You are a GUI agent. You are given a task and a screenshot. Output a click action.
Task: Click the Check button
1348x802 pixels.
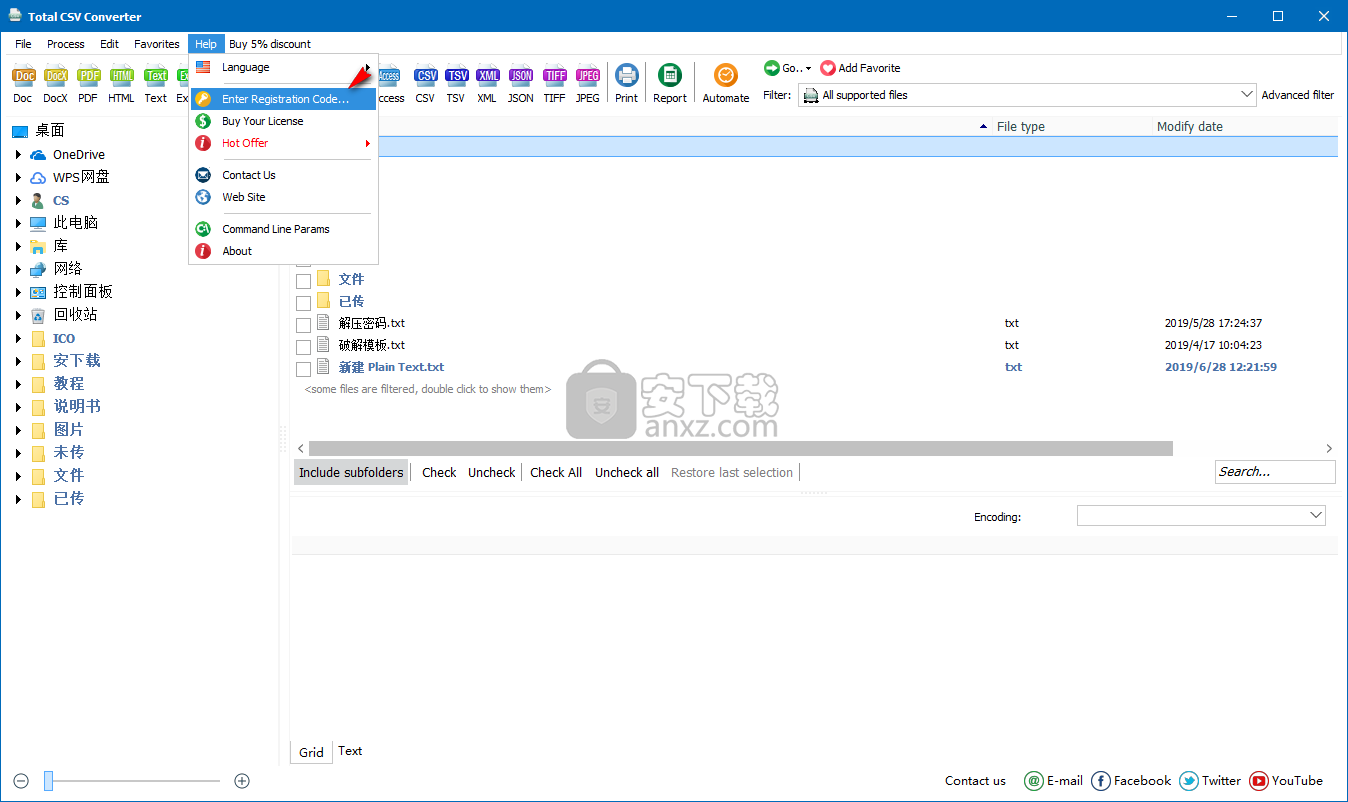coord(439,472)
